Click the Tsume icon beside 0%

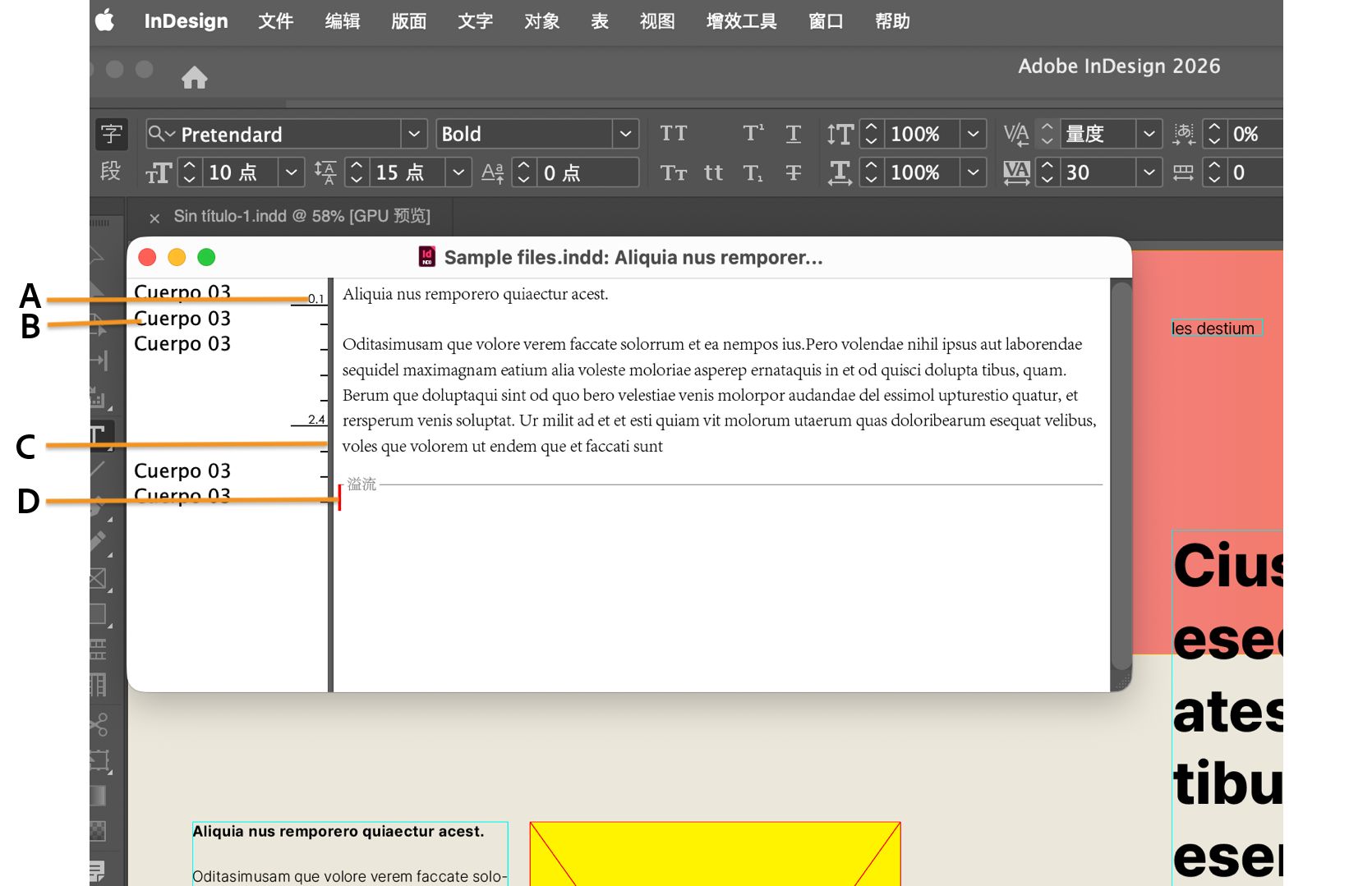pyautogui.click(x=1184, y=134)
